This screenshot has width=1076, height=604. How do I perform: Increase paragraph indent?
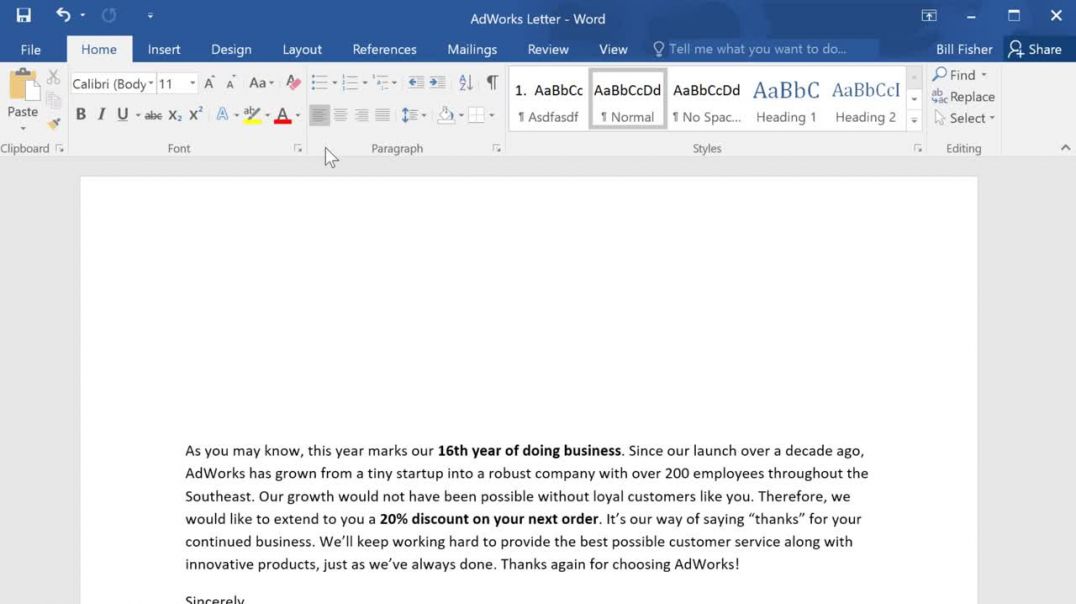437,83
